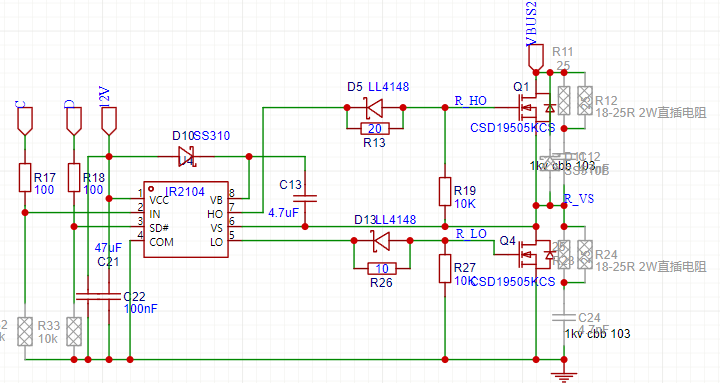Select resistor R26 with value 10
The width and height of the screenshot is (720, 383).
(x=382, y=268)
